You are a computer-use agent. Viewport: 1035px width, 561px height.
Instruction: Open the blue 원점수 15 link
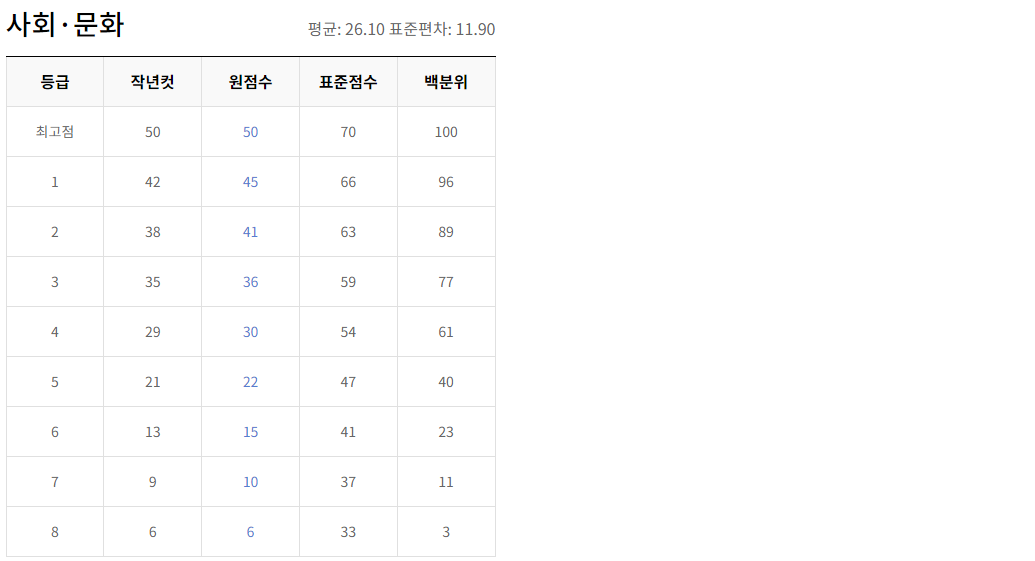tap(250, 432)
